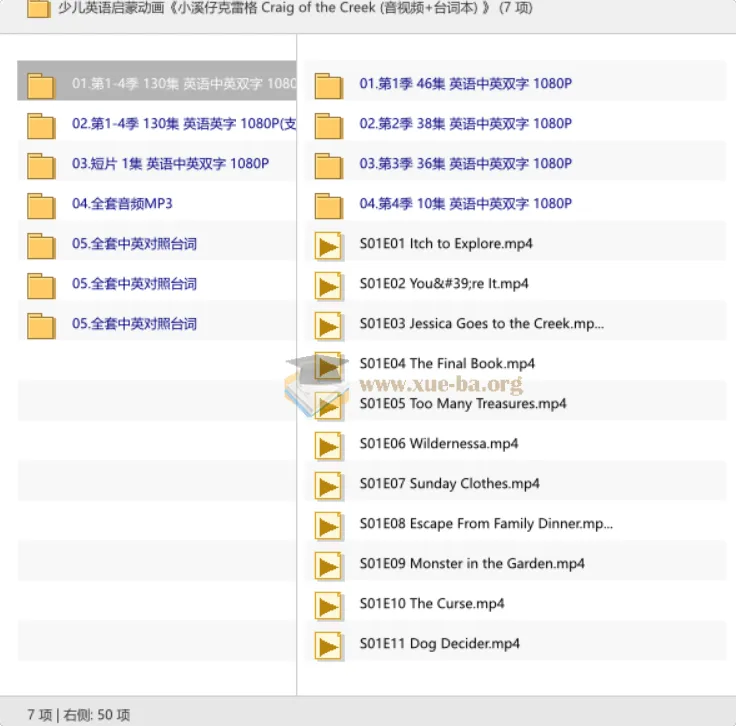The width and height of the screenshot is (736, 726).
Task: Click the header title '少儿英语启蒙动画《小溪仔克雷格 Craig of the Creek'
Action: [217, 8]
